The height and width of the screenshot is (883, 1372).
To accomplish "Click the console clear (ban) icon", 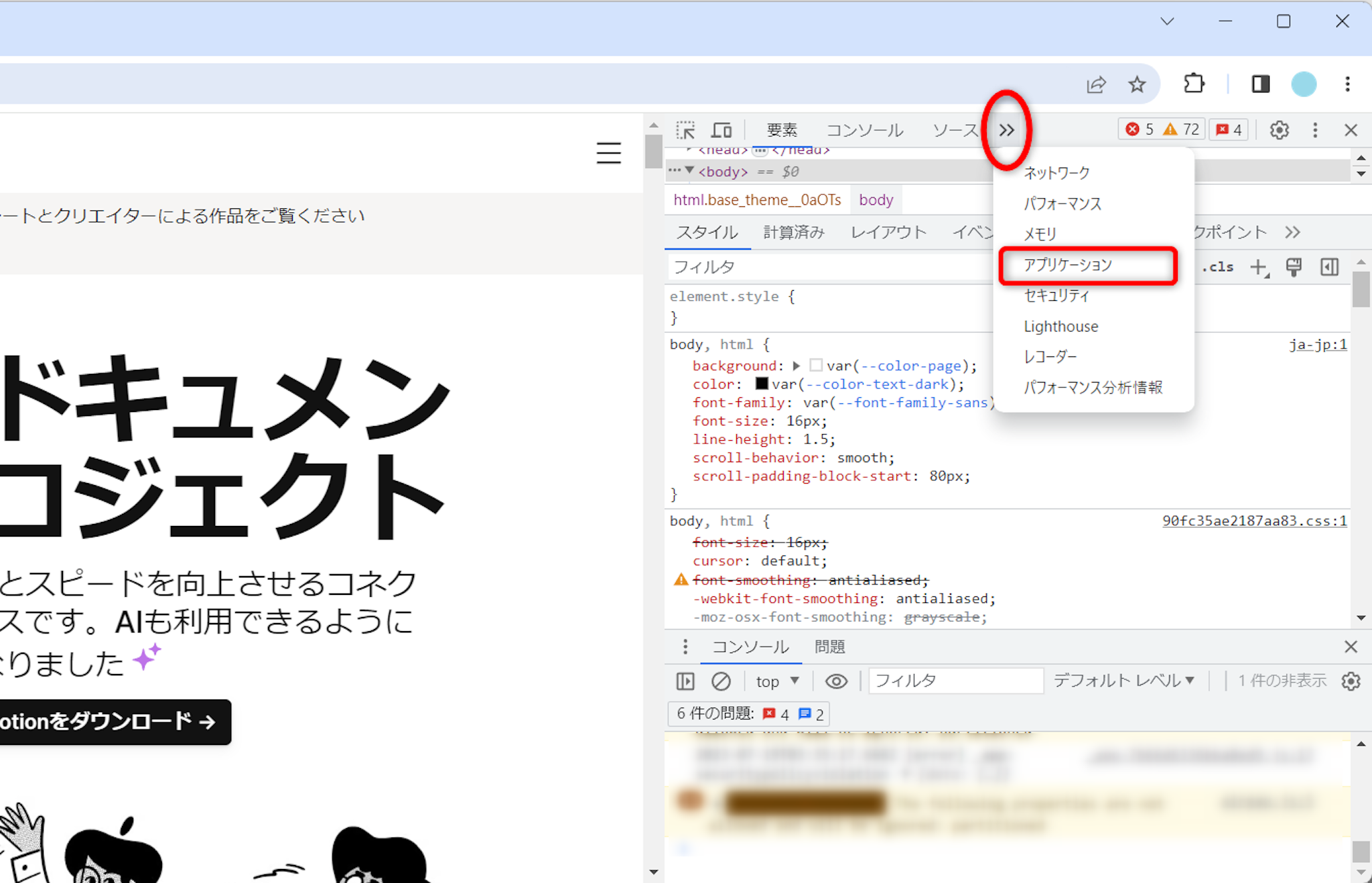I will click(x=721, y=681).
